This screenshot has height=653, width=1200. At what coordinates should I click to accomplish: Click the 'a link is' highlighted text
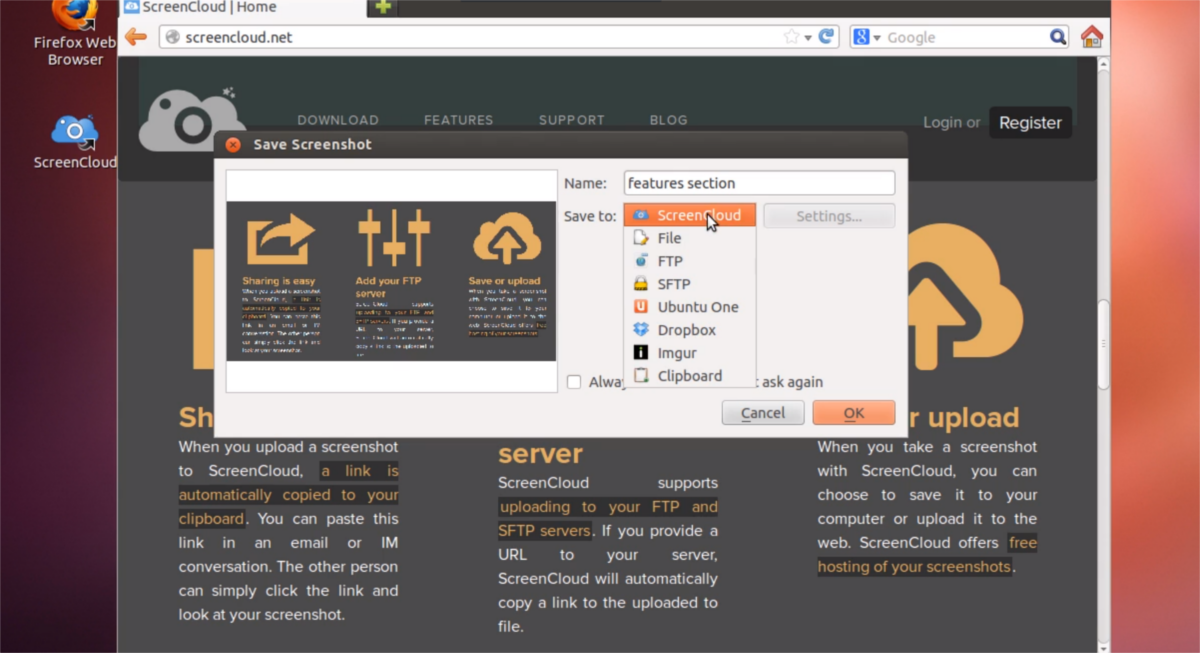[x=360, y=471]
